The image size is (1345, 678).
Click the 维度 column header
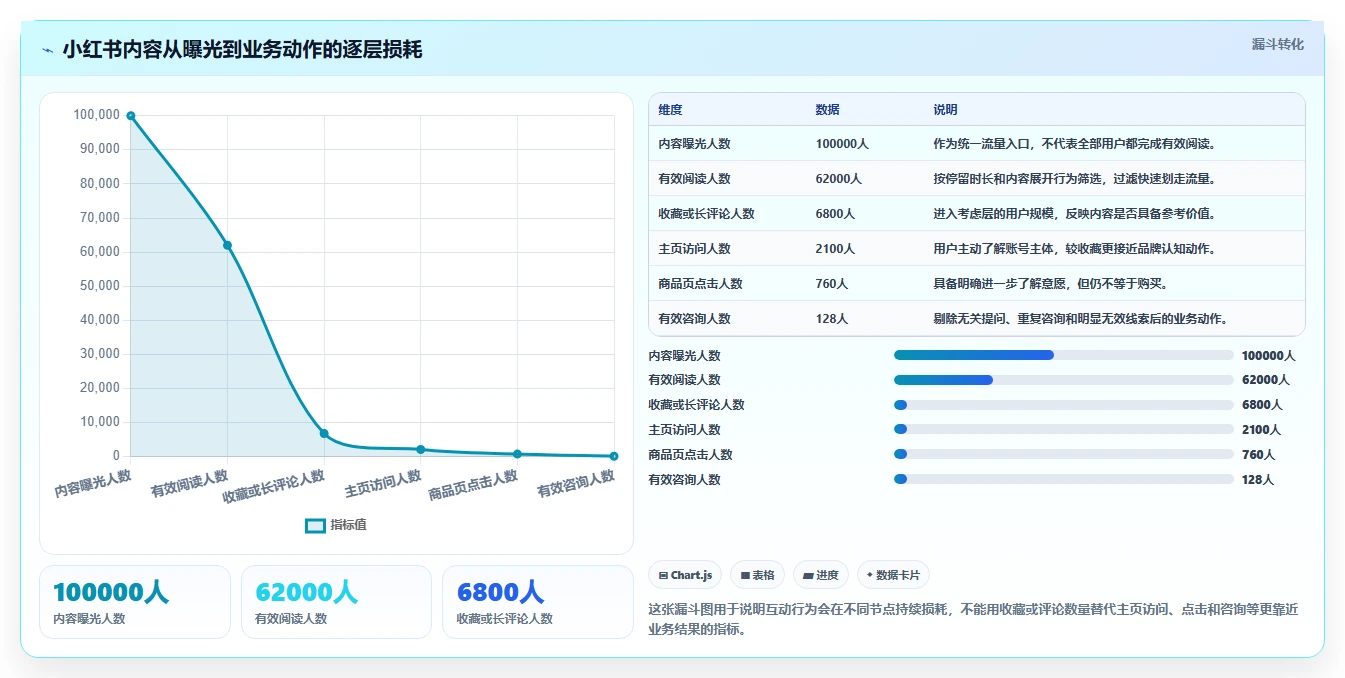tap(670, 110)
